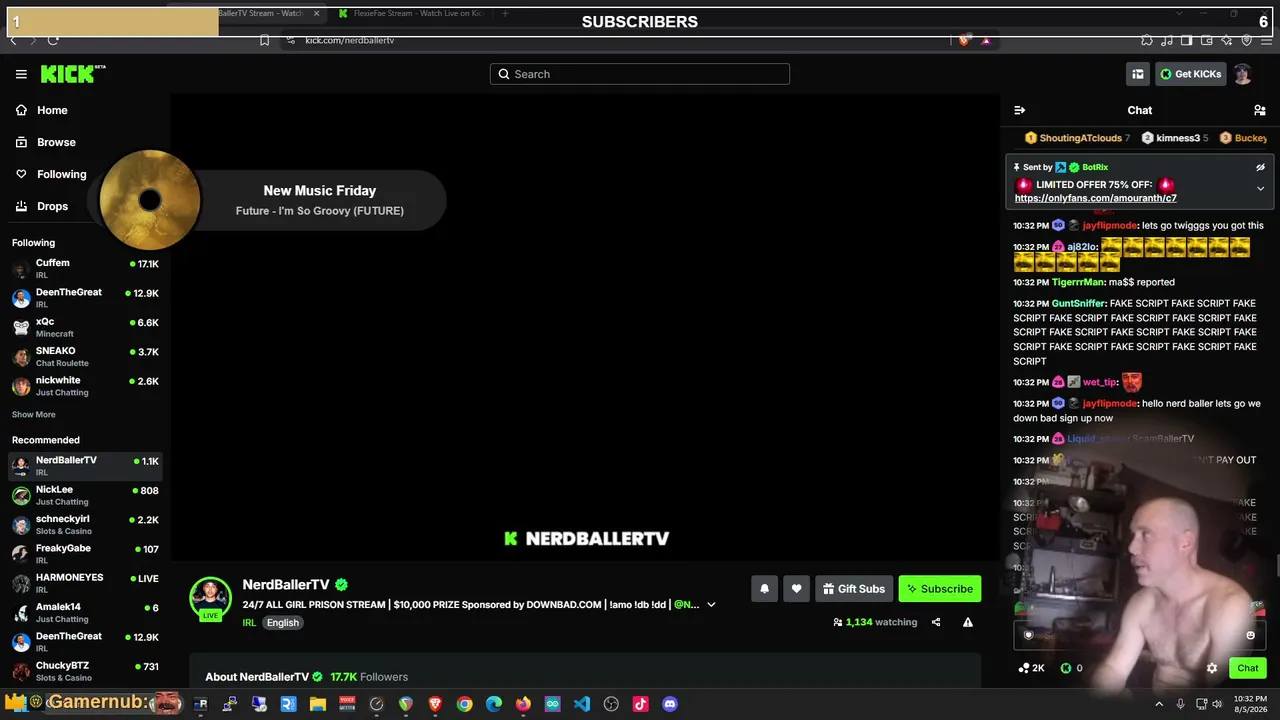Click wet_tip username in chat
The height and width of the screenshot is (720, 1280).
click(1100, 382)
